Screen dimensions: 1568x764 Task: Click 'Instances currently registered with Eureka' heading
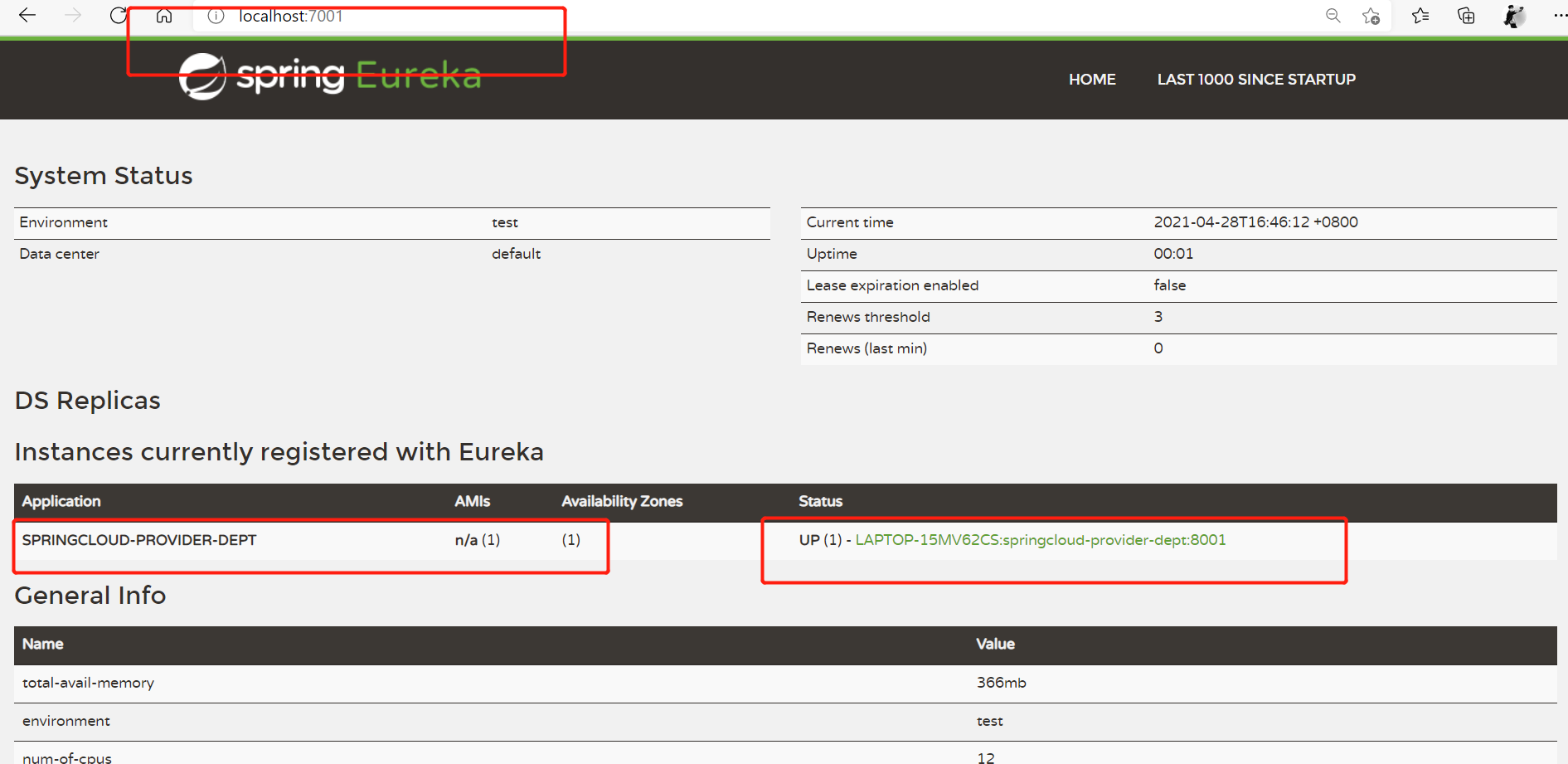tap(279, 452)
